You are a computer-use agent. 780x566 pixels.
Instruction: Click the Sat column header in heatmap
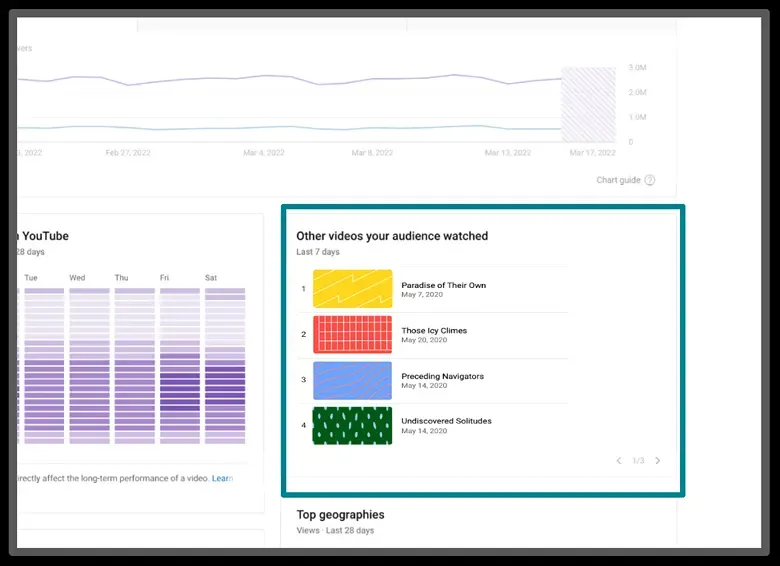(x=211, y=278)
